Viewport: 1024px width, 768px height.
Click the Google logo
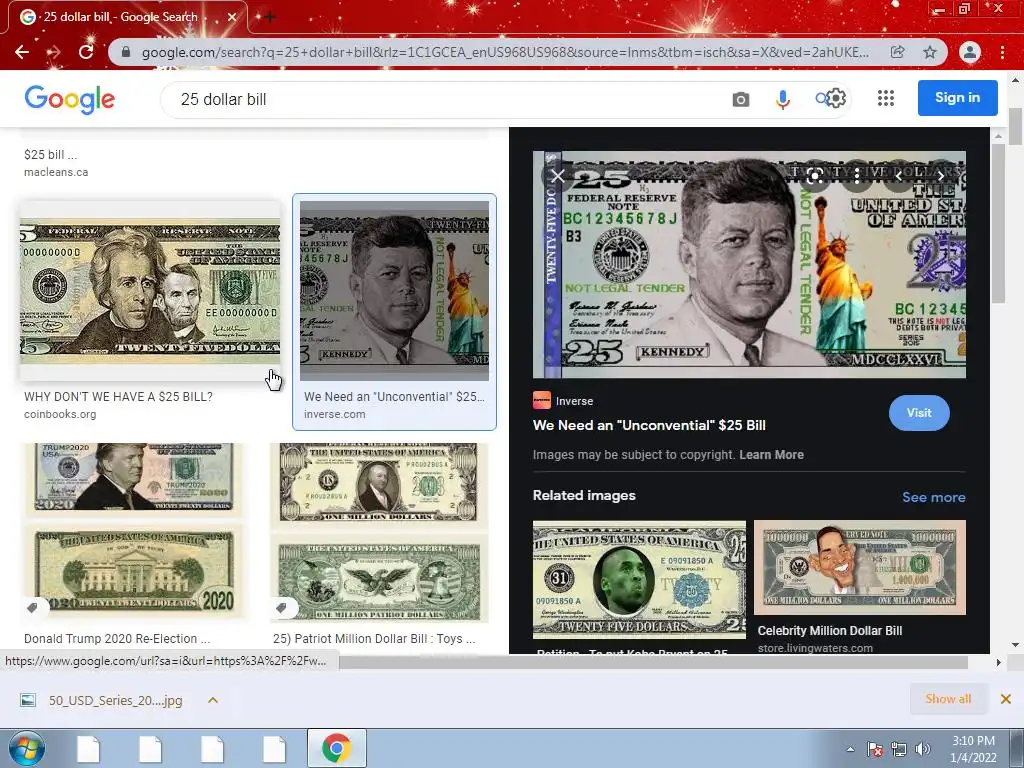[70, 99]
